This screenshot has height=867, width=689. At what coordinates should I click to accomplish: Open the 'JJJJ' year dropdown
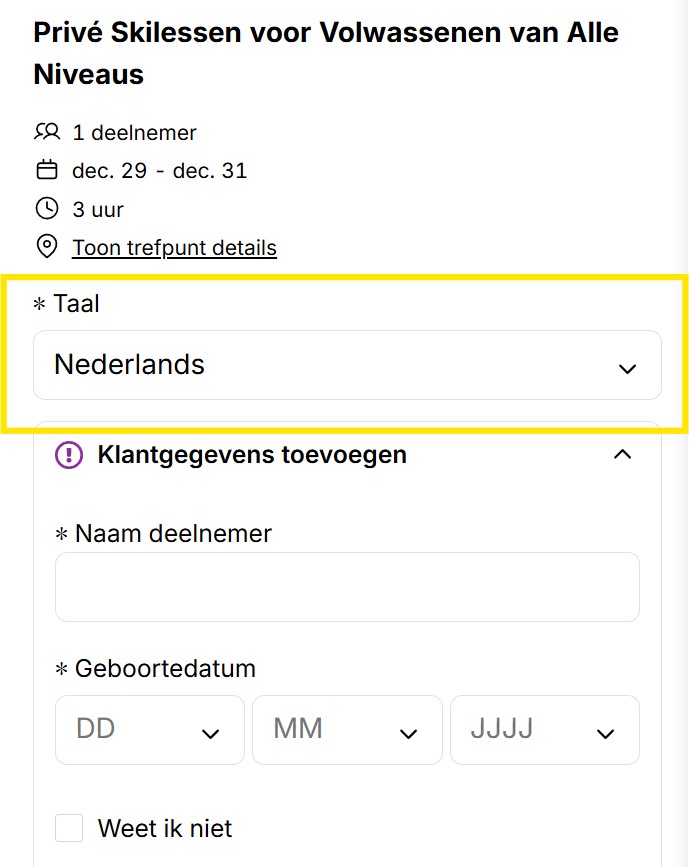click(544, 730)
